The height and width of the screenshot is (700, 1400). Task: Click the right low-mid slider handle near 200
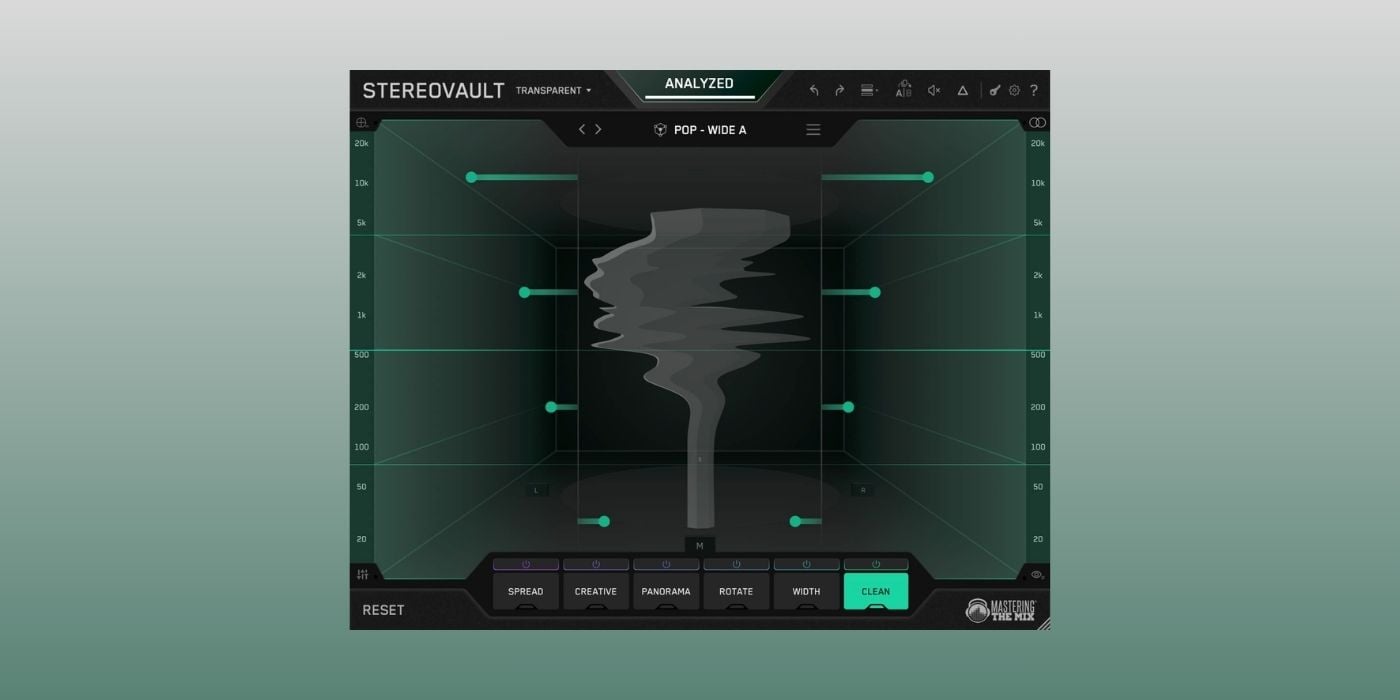pos(848,407)
